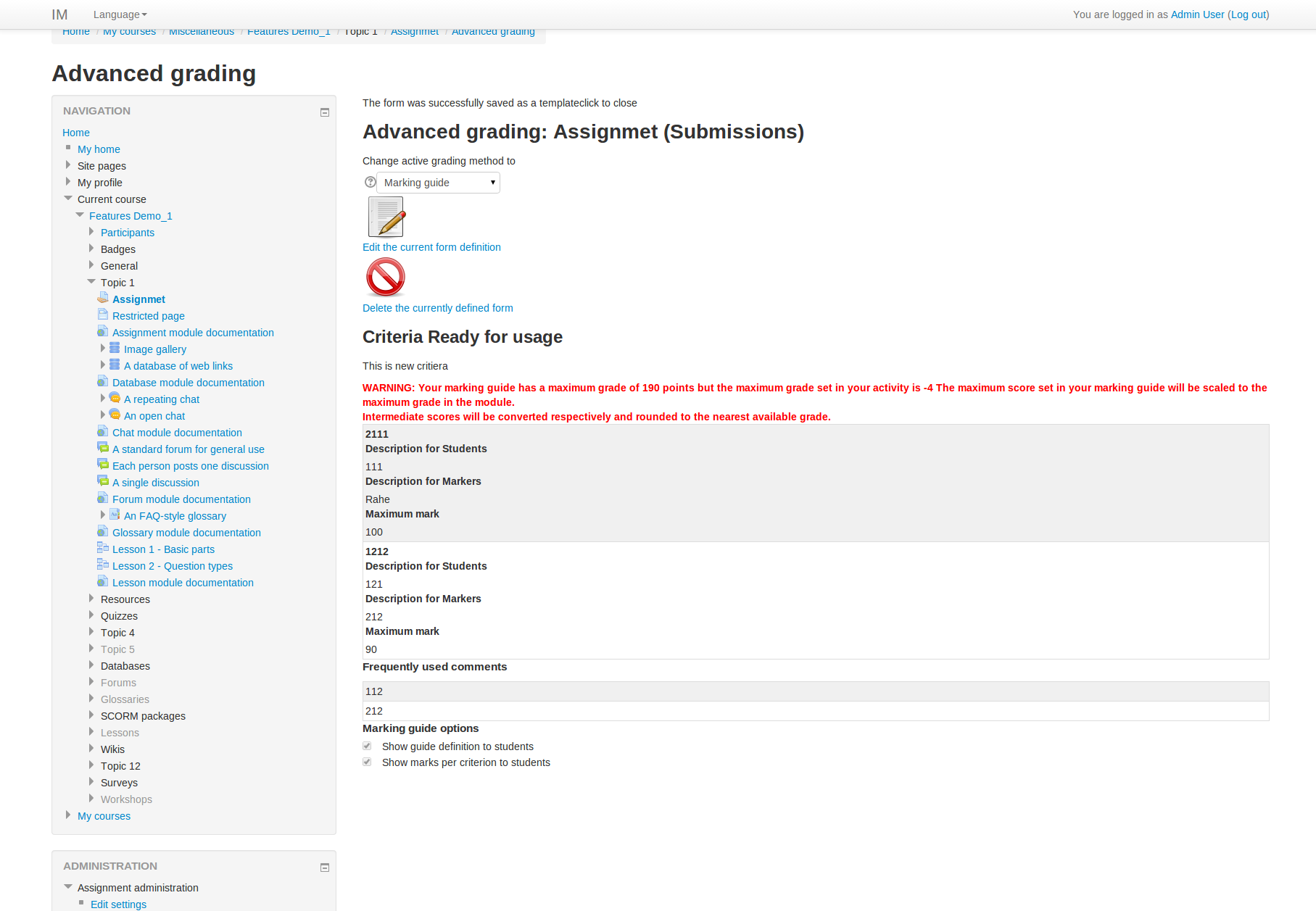Click A repeating chat icon
Screen dimensions: 1316x911
tap(115, 398)
